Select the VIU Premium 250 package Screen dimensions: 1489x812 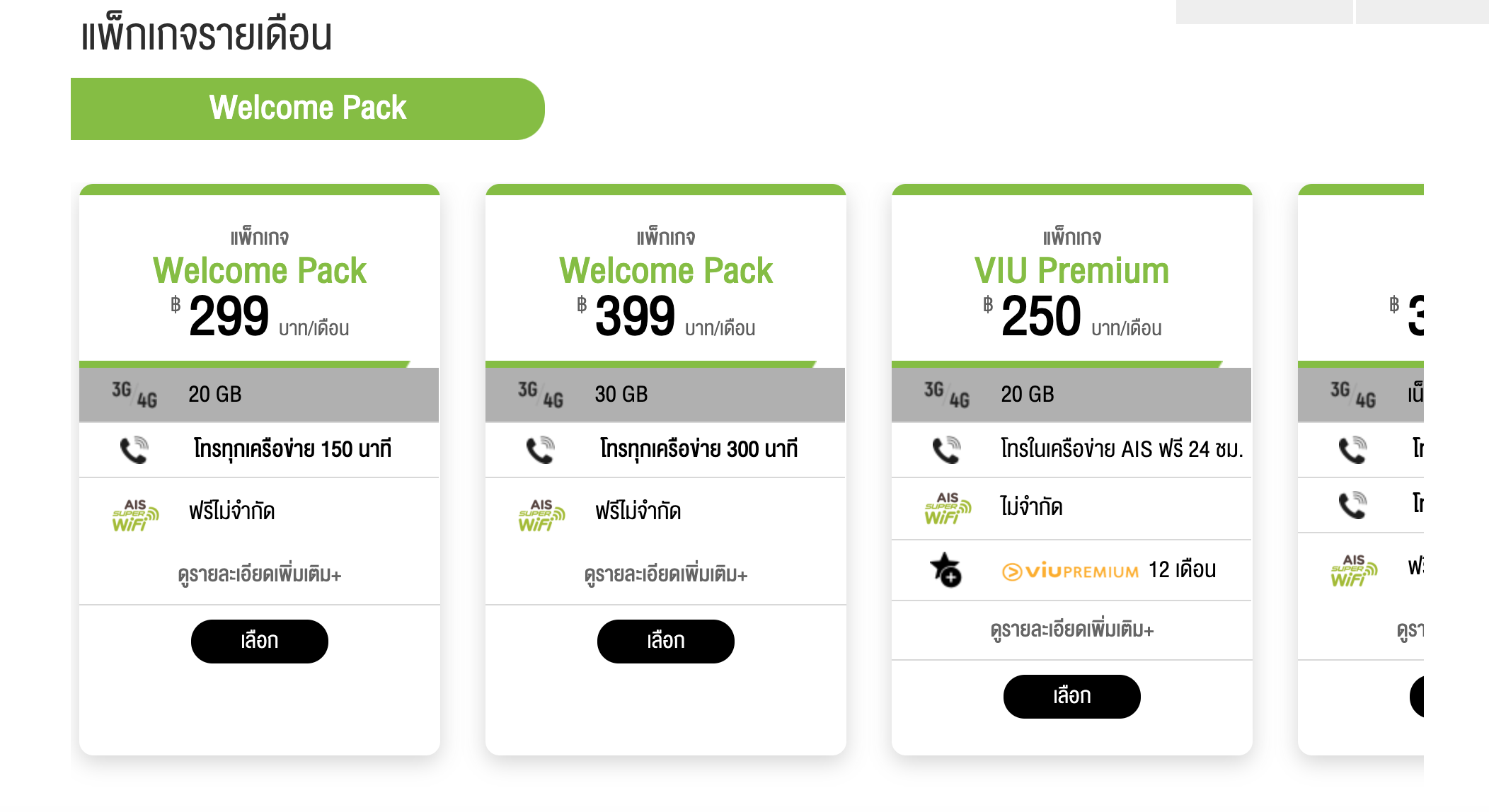pos(1071,696)
